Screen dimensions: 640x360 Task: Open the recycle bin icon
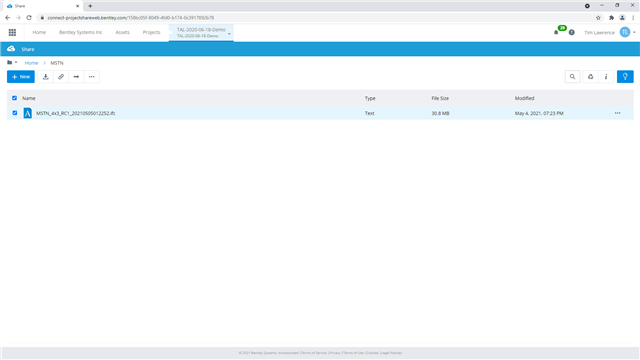tap(591, 77)
